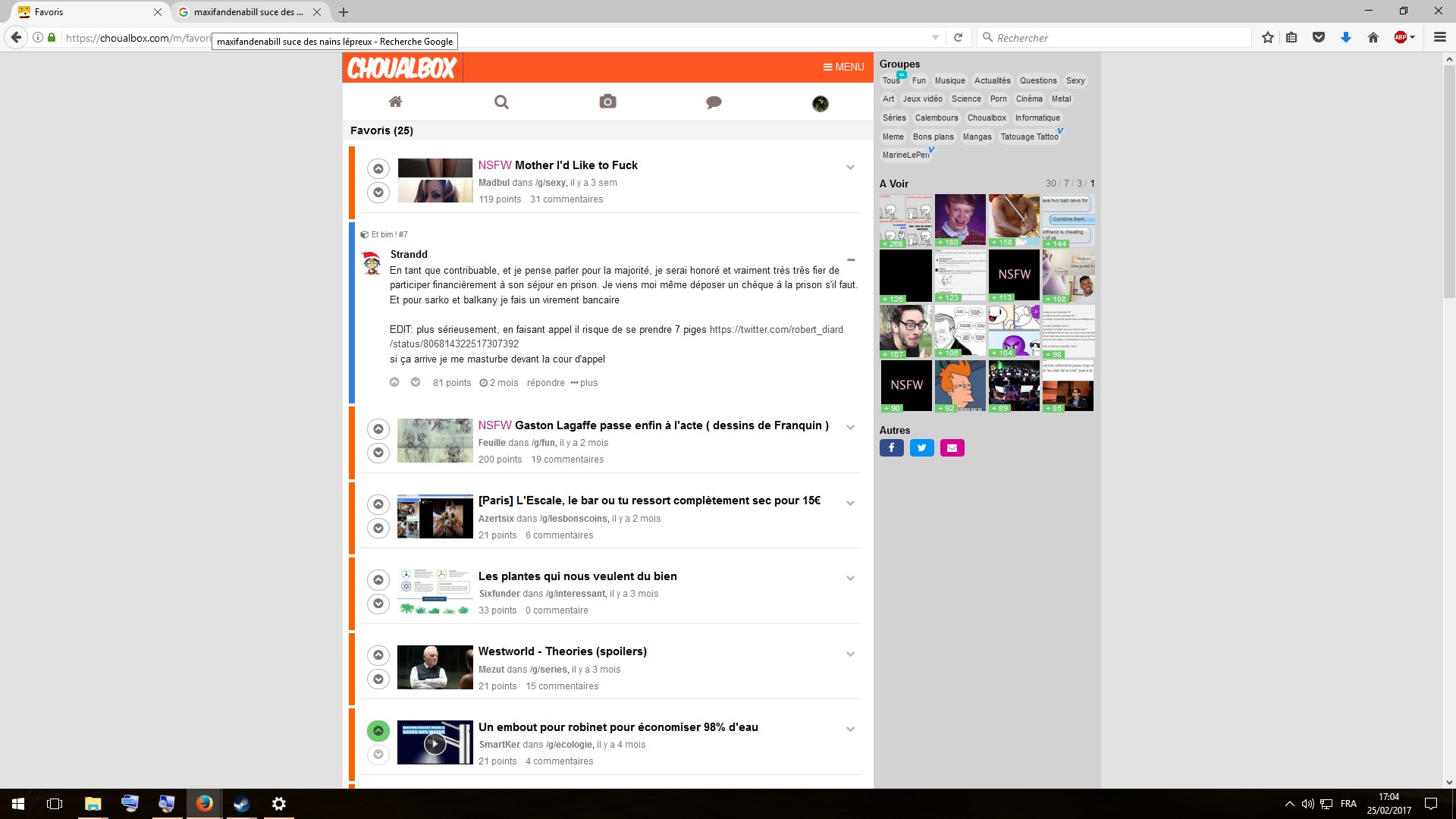Open the notification center icon

1431,804
